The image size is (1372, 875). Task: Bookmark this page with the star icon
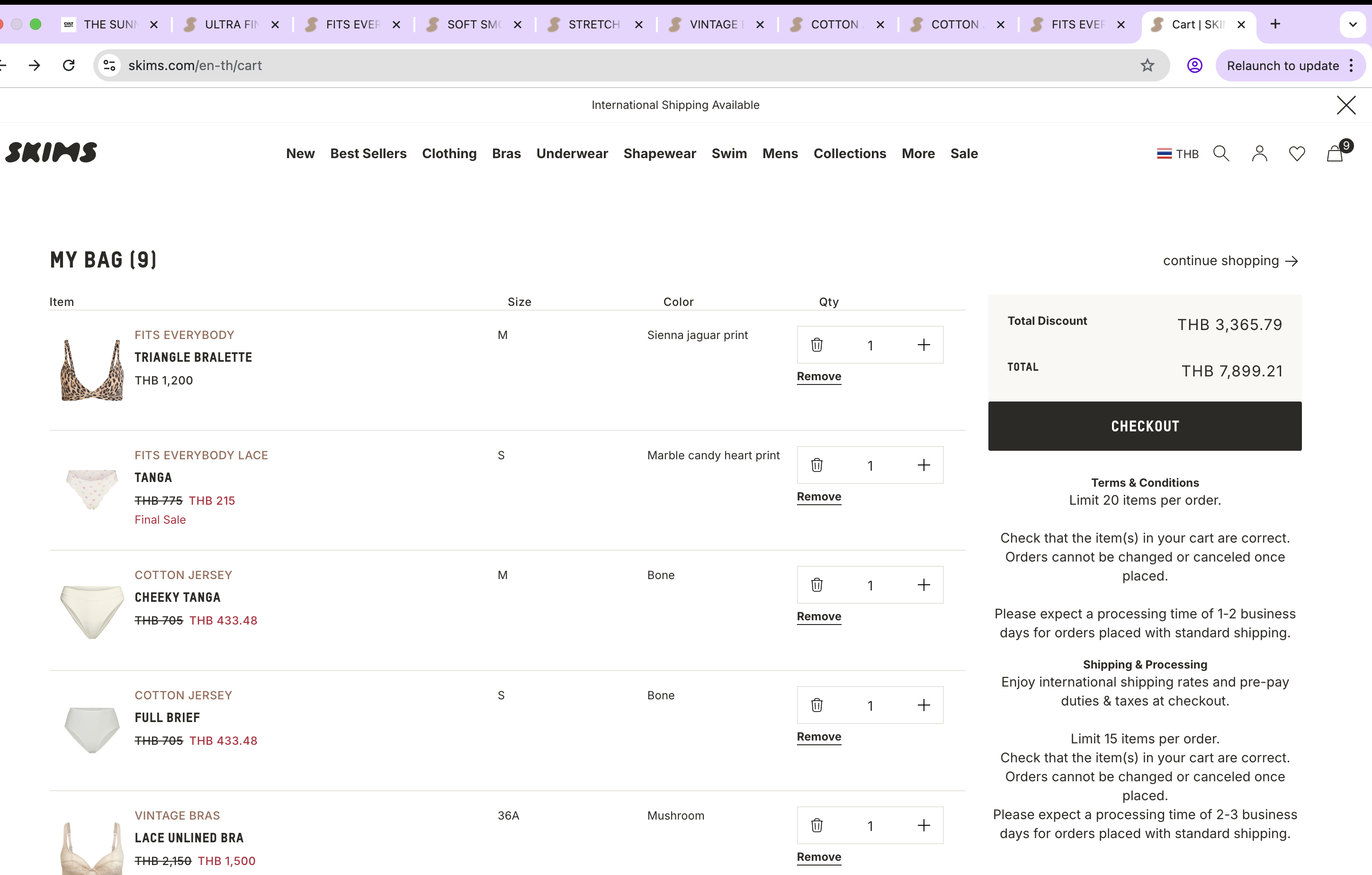pos(1147,65)
